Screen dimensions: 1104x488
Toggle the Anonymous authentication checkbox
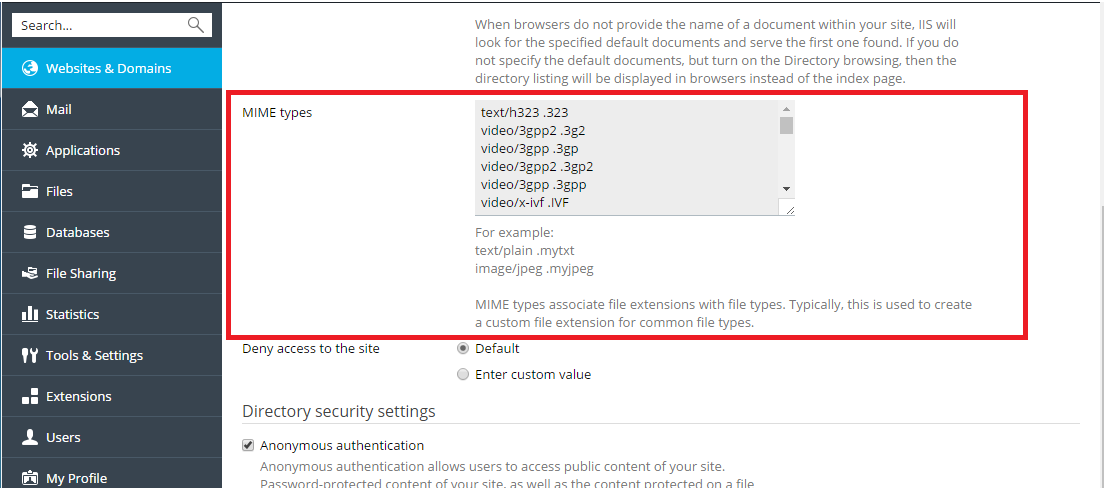click(x=248, y=445)
